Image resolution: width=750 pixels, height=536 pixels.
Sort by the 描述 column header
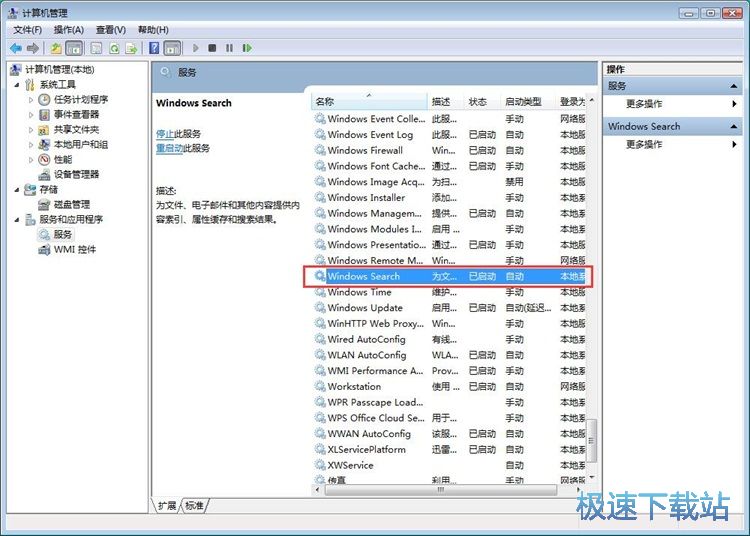click(x=446, y=101)
